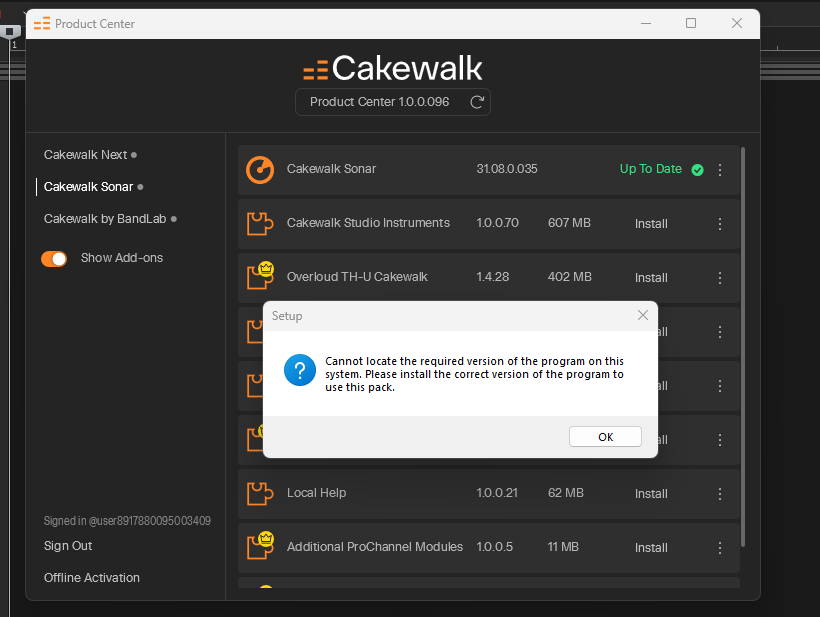Click the Cakewalk Sonar version 31.08.0.035
The width and height of the screenshot is (820, 617).
pyautogui.click(x=507, y=169)
